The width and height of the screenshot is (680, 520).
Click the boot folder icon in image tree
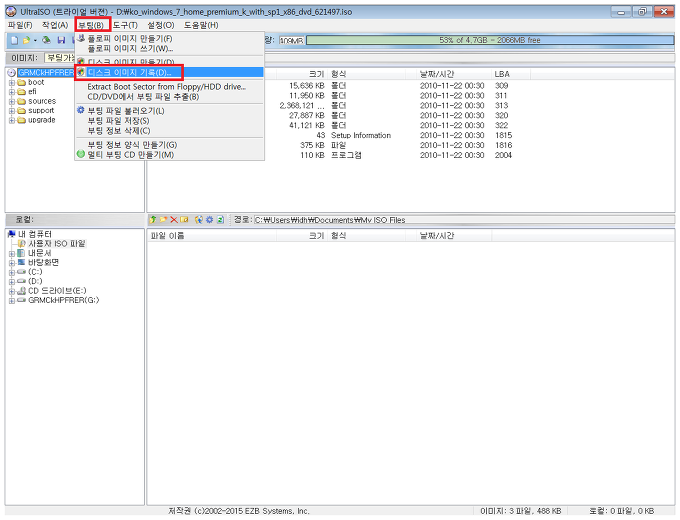[21, 82]
